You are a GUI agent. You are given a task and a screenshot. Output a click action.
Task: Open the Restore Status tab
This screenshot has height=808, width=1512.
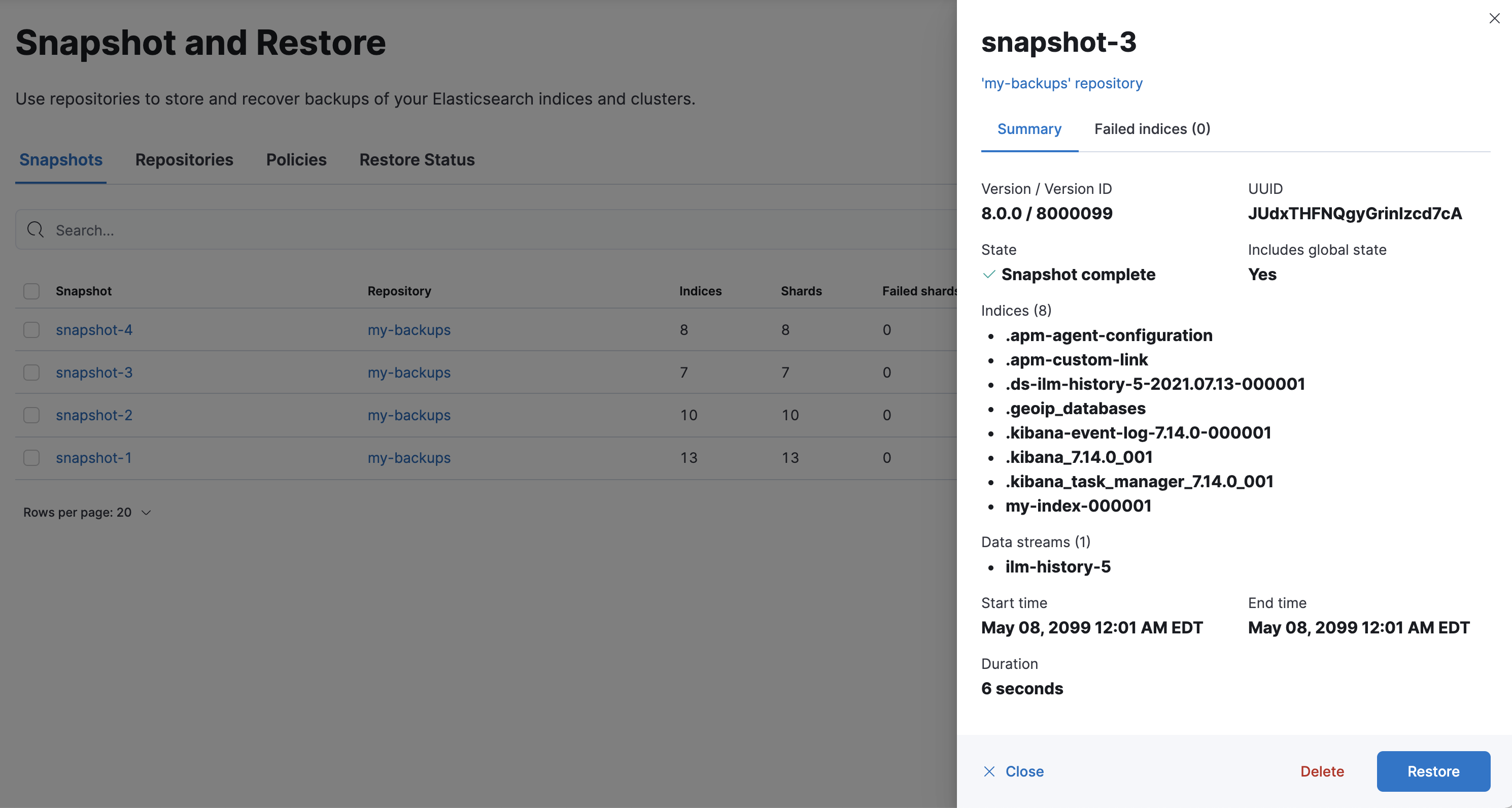point(417,160)
